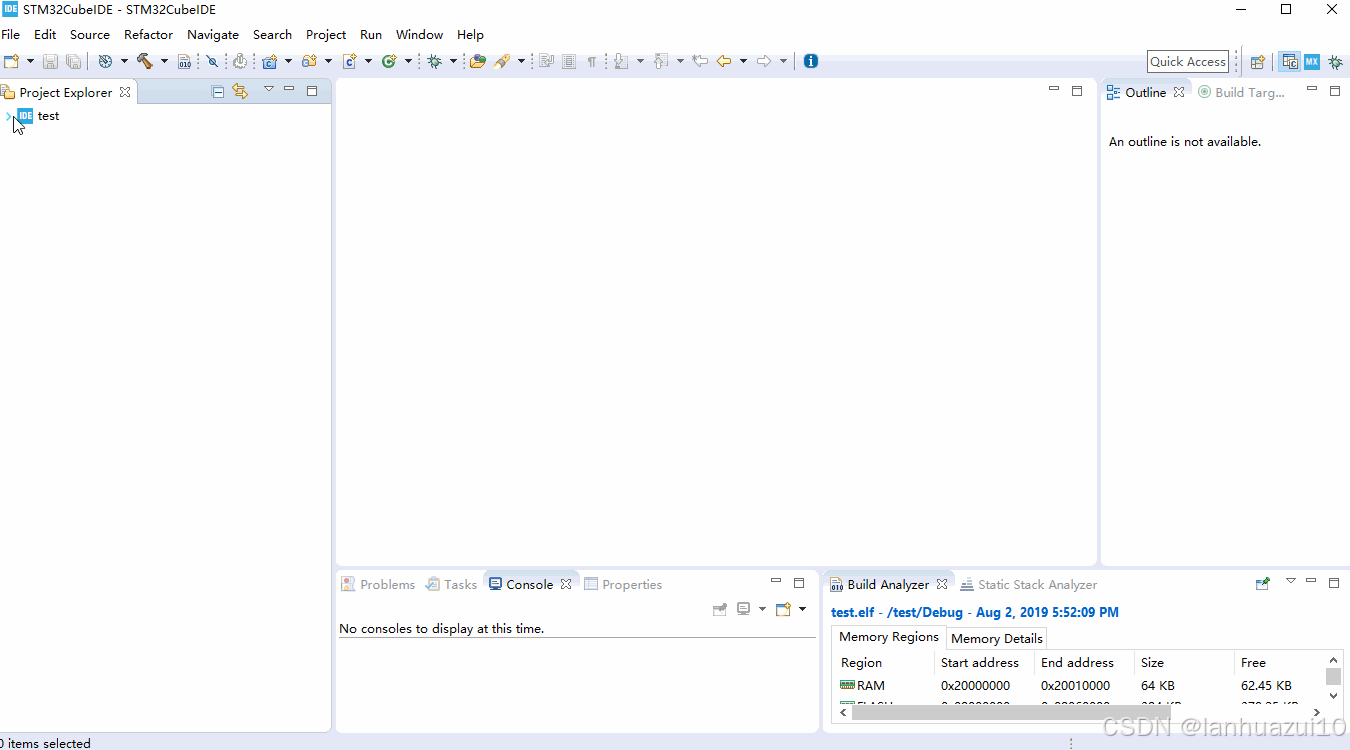This screenshot has height=750, width=1350.
Task: Click the new C source file icon
Action: [349, 61]
